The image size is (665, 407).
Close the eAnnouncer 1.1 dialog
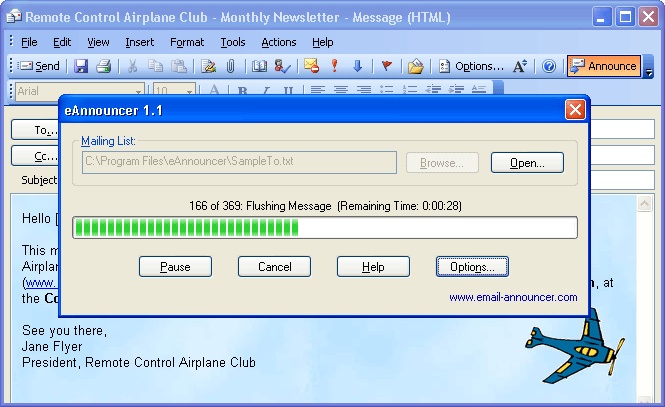click(x=575, y=110)
